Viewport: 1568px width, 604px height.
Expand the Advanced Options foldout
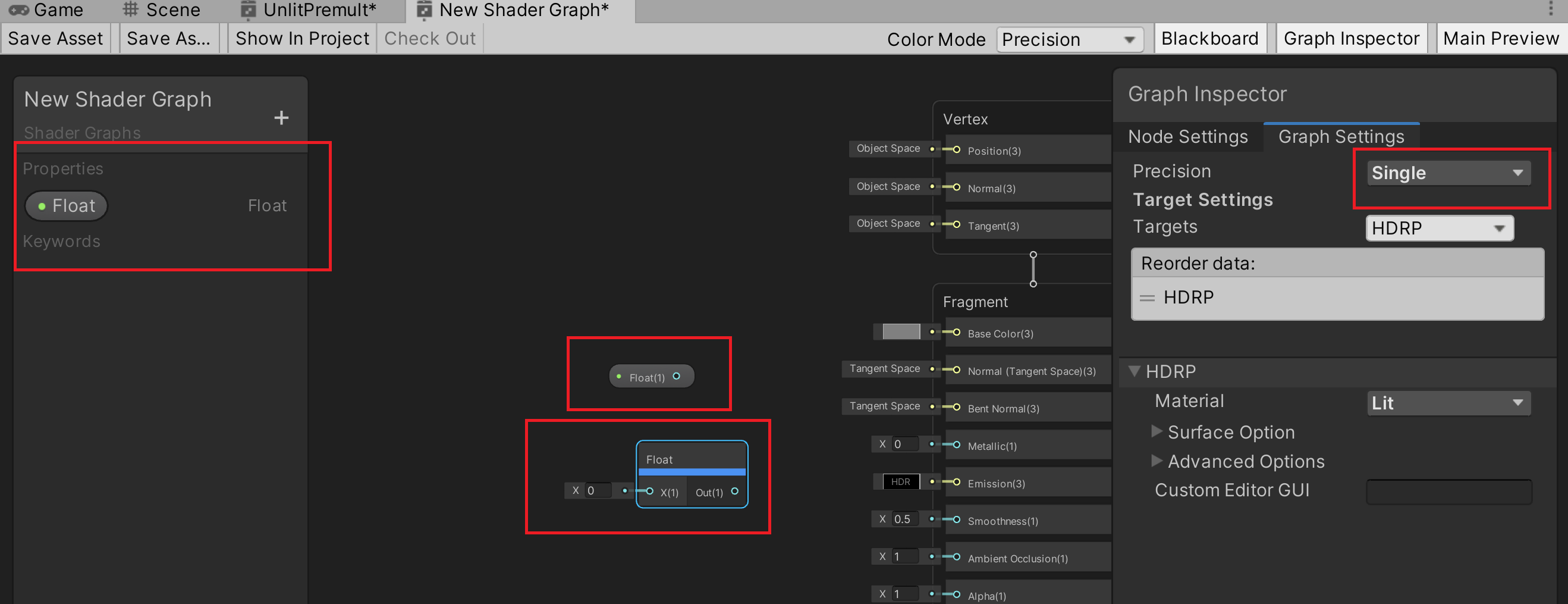point(1157,461)
